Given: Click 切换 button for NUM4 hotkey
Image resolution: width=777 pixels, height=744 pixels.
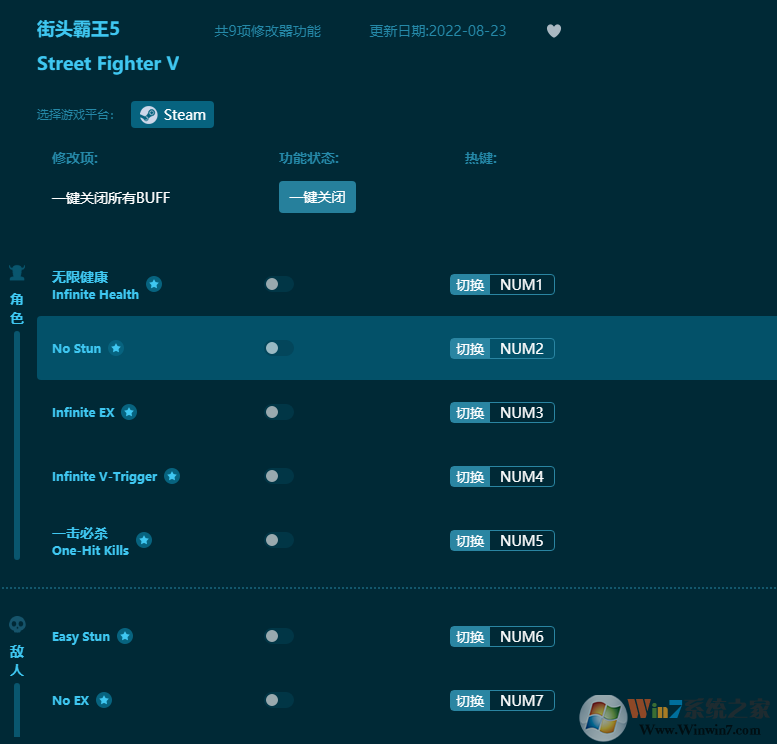Looking at the screenshot, I should point(470,476).
